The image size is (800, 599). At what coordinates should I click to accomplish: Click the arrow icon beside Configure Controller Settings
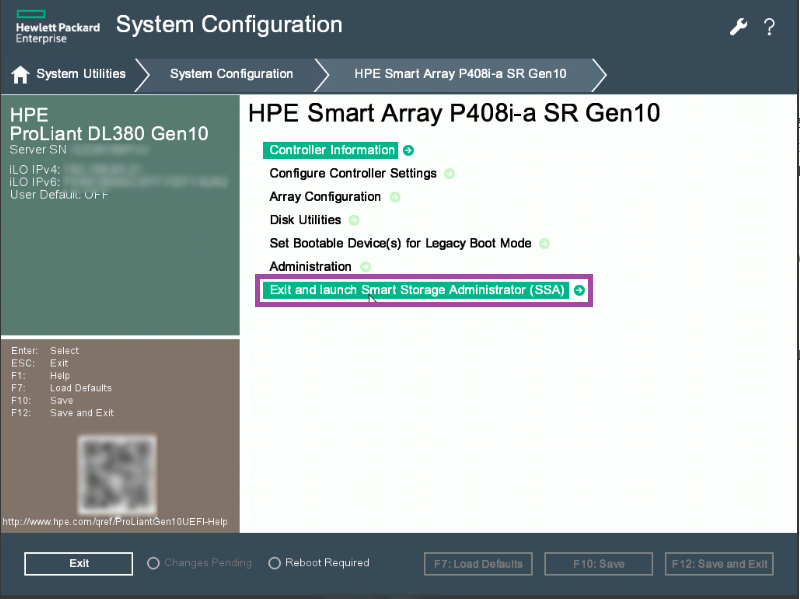coord(449,173)
